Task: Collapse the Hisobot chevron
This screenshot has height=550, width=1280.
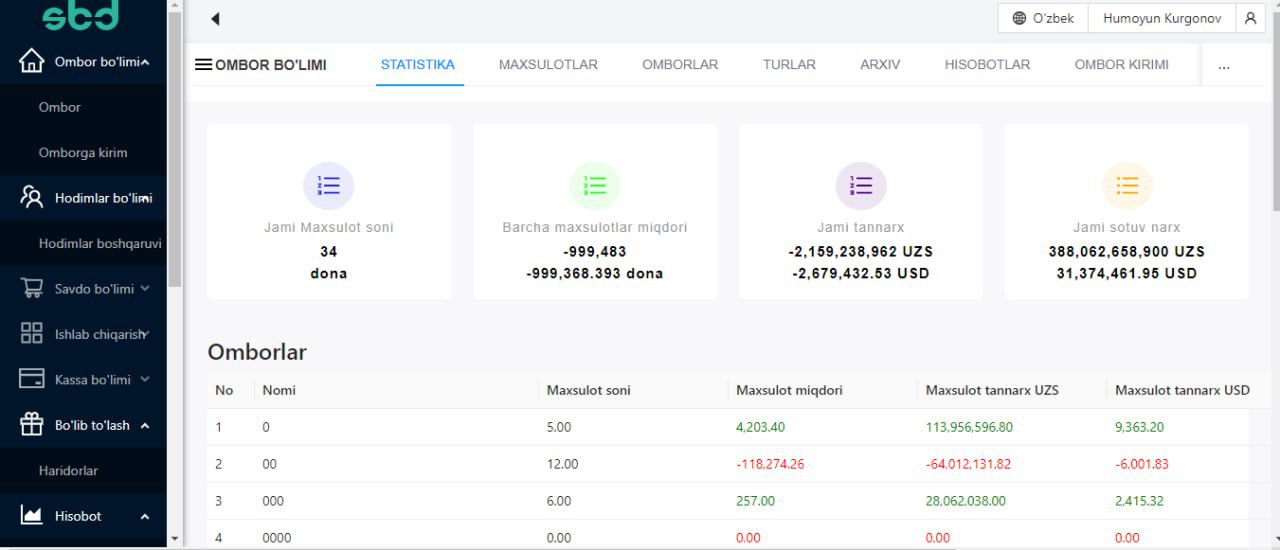Action: click(145, 516)
